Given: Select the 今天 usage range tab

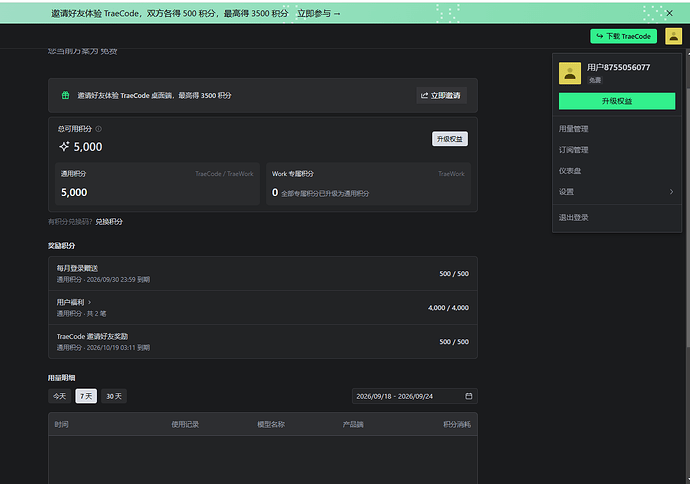Looking at the screenshot, I should pos(59,396).
